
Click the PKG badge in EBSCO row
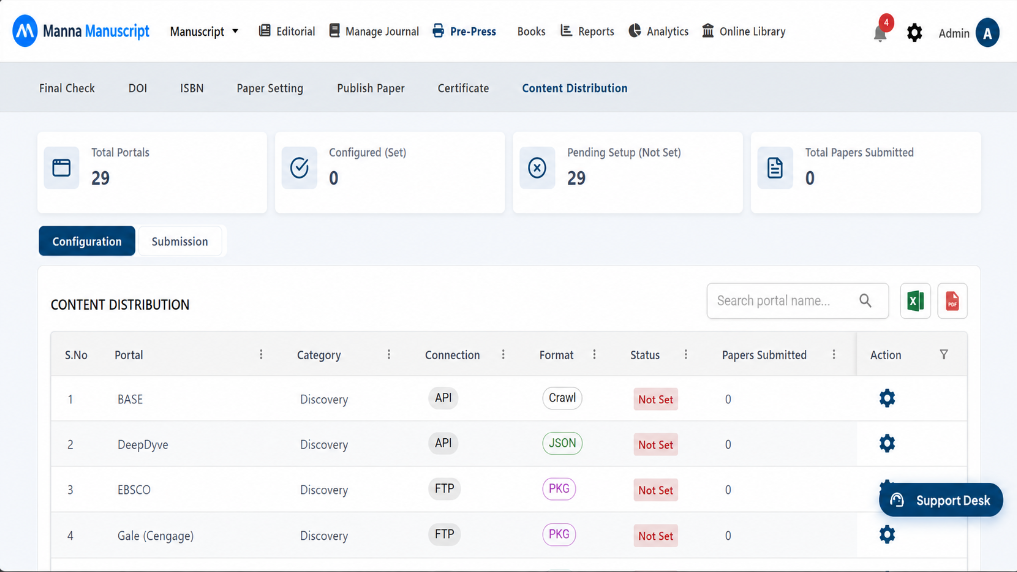(x=558, y=489)
